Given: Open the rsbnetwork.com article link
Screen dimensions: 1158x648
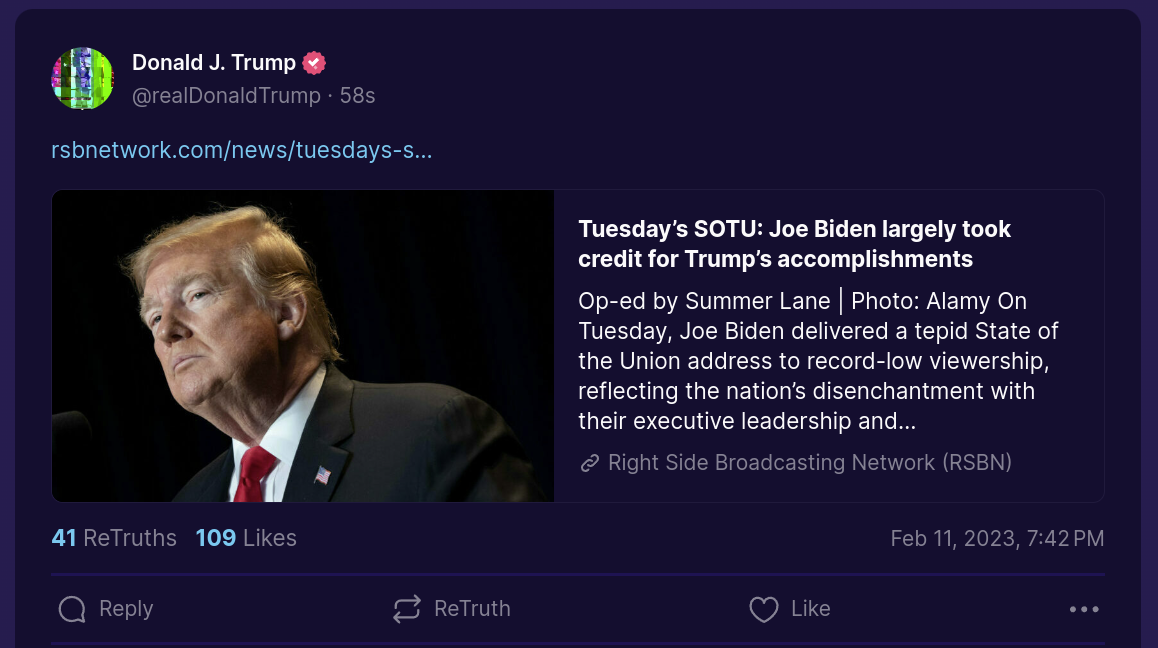Looking at the screenshot, I should pyautogui.click(x=241, y=150).
